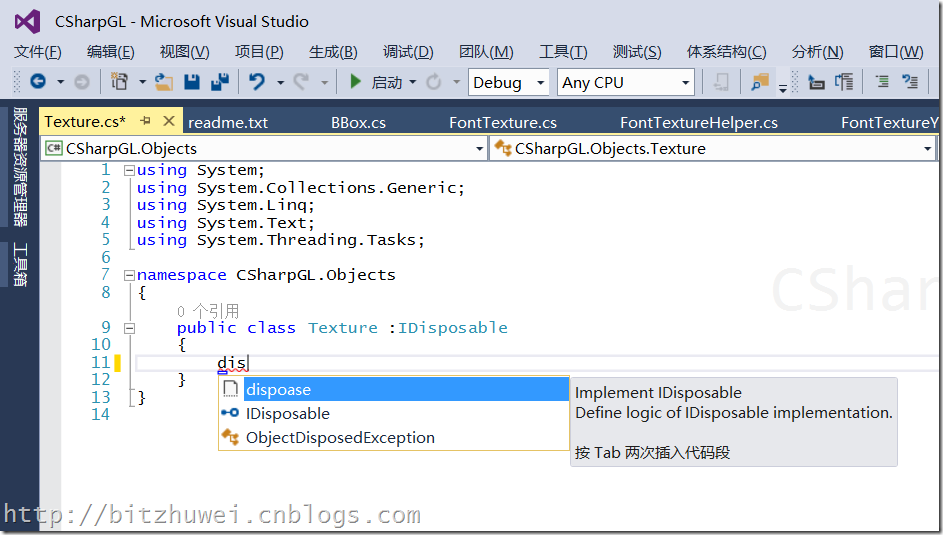Open the 测试(S) menu
Viewport: 943px width, 535px height.
point(637,52)
